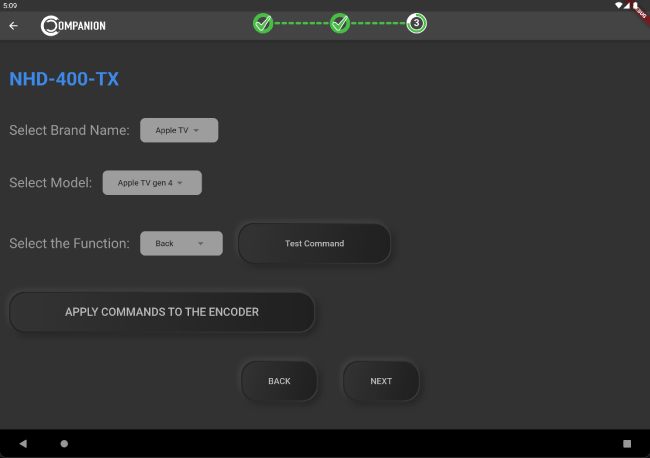650x458 pixels.
Task: Tap step 3 indicator circle
Action: (x=417, y=23)
